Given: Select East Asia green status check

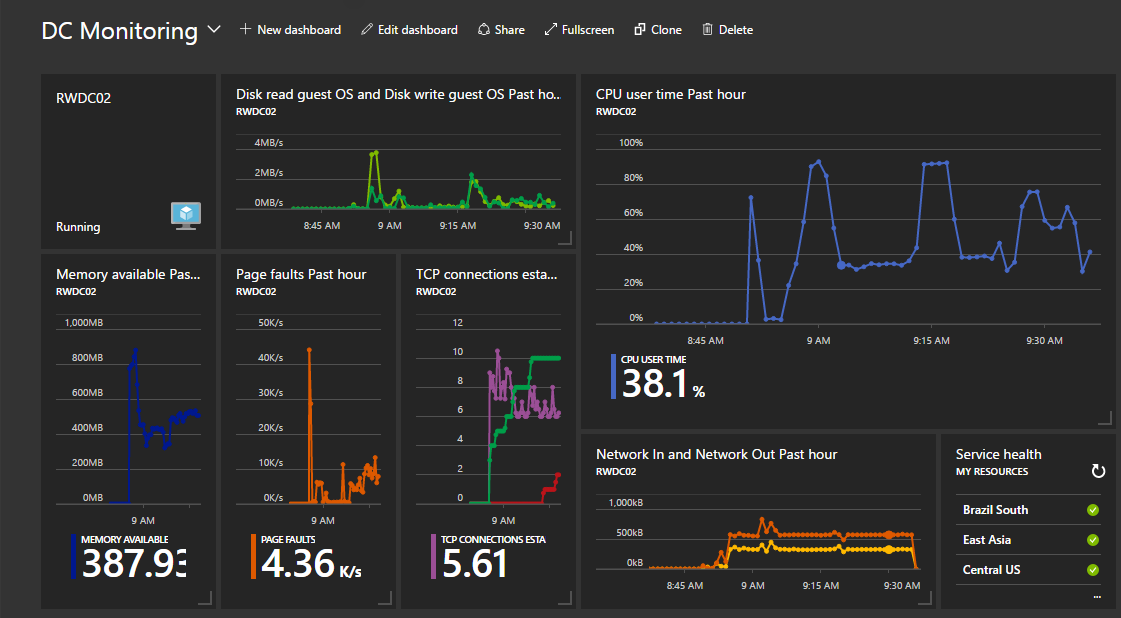Looking at the screenshot, I should (1093, 540).
